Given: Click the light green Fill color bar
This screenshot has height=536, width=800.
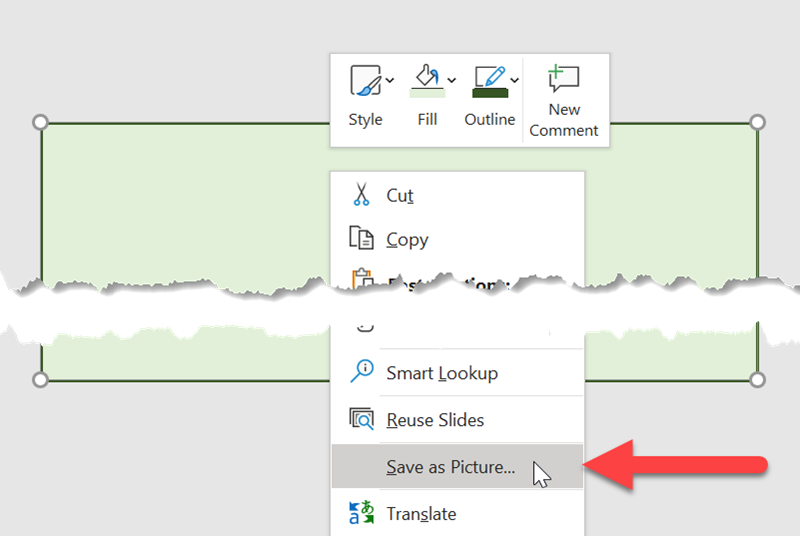Looking at the screenshot, I should tap(428, 93).
